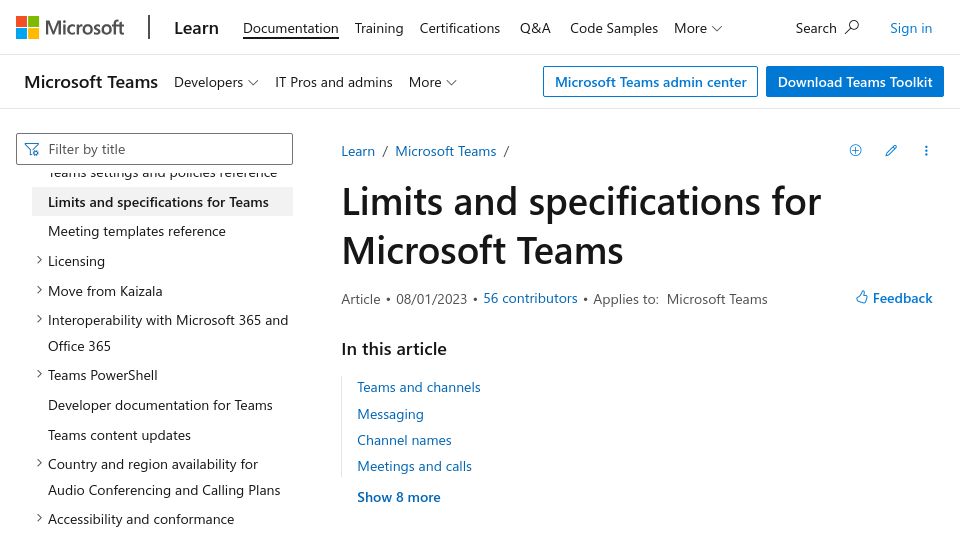This screenshot has width=960, height=540.
Task: Open the Developers dropdown menu
Action: [216, 82]
